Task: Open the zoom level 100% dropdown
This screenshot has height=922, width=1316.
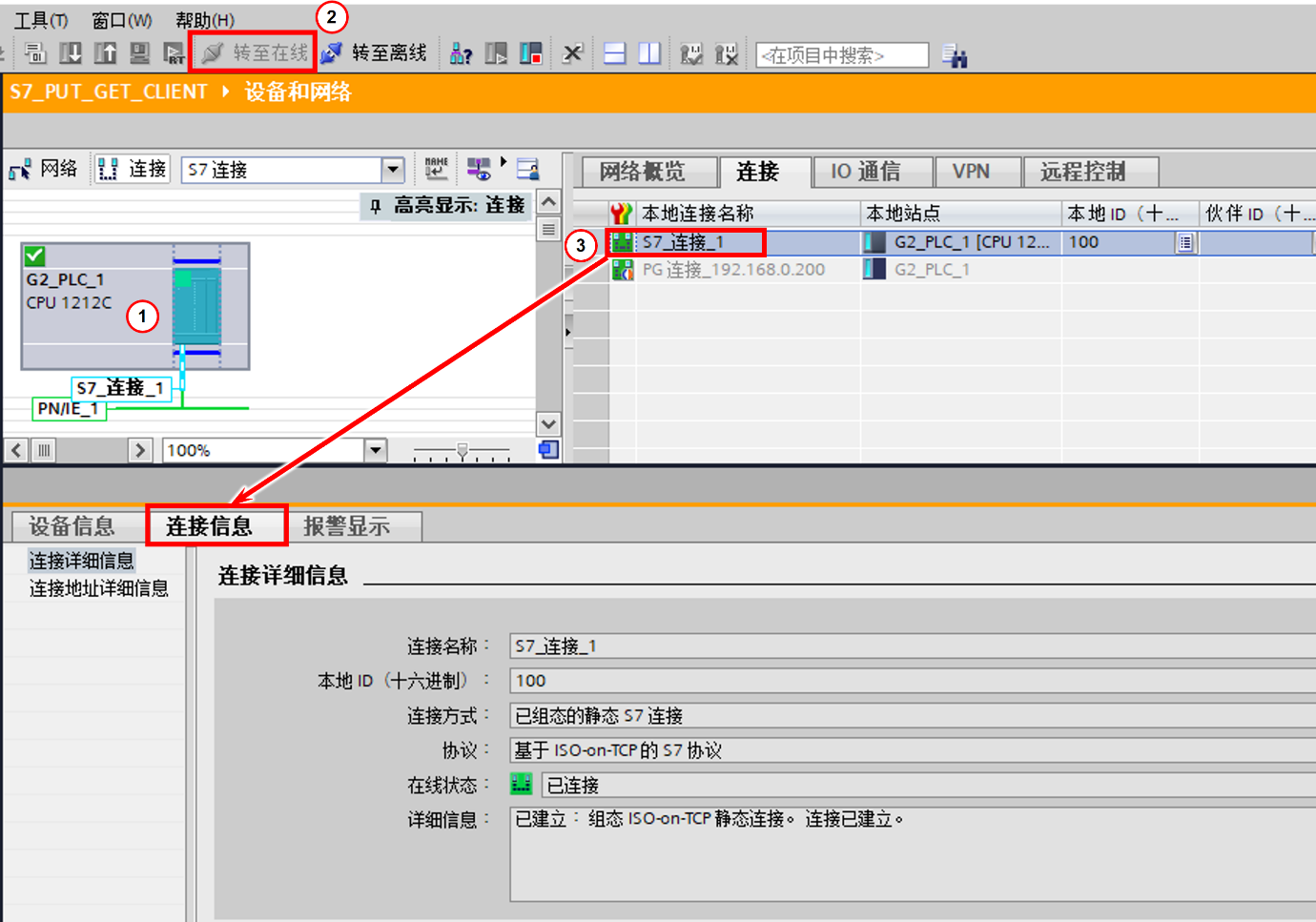Action: [376, 449]
